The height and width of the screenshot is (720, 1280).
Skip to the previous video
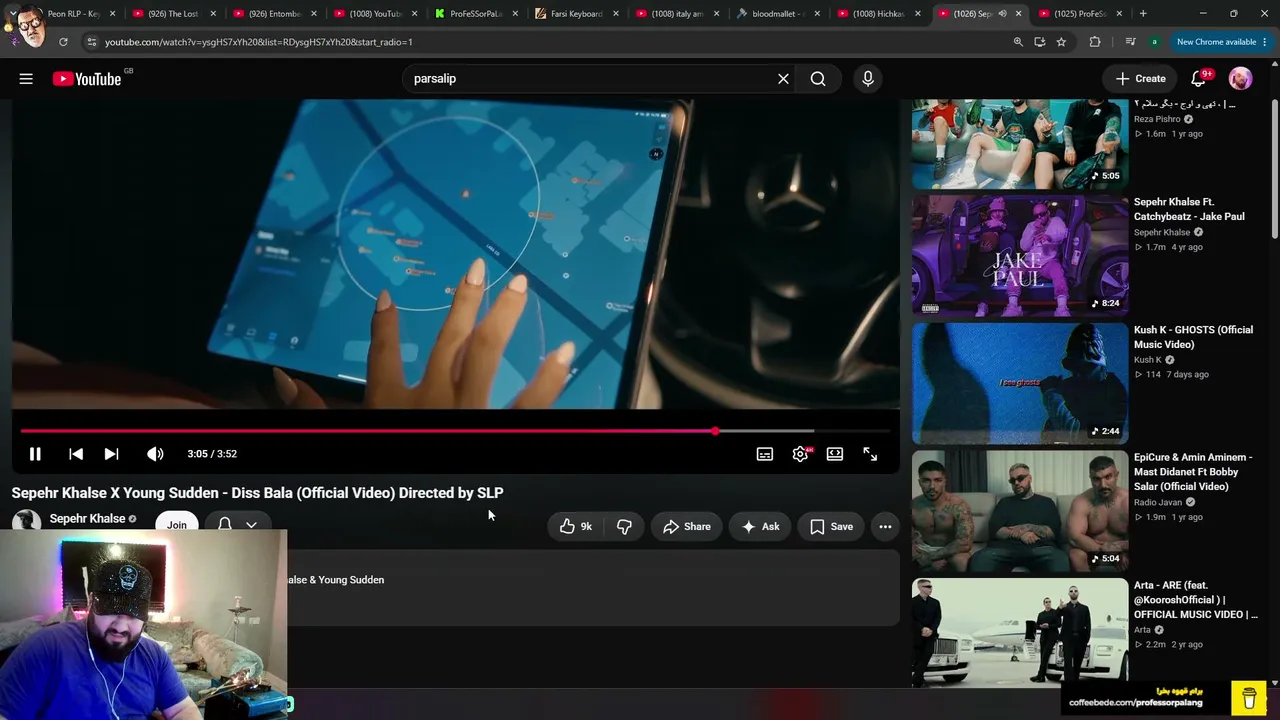[76, 454]
